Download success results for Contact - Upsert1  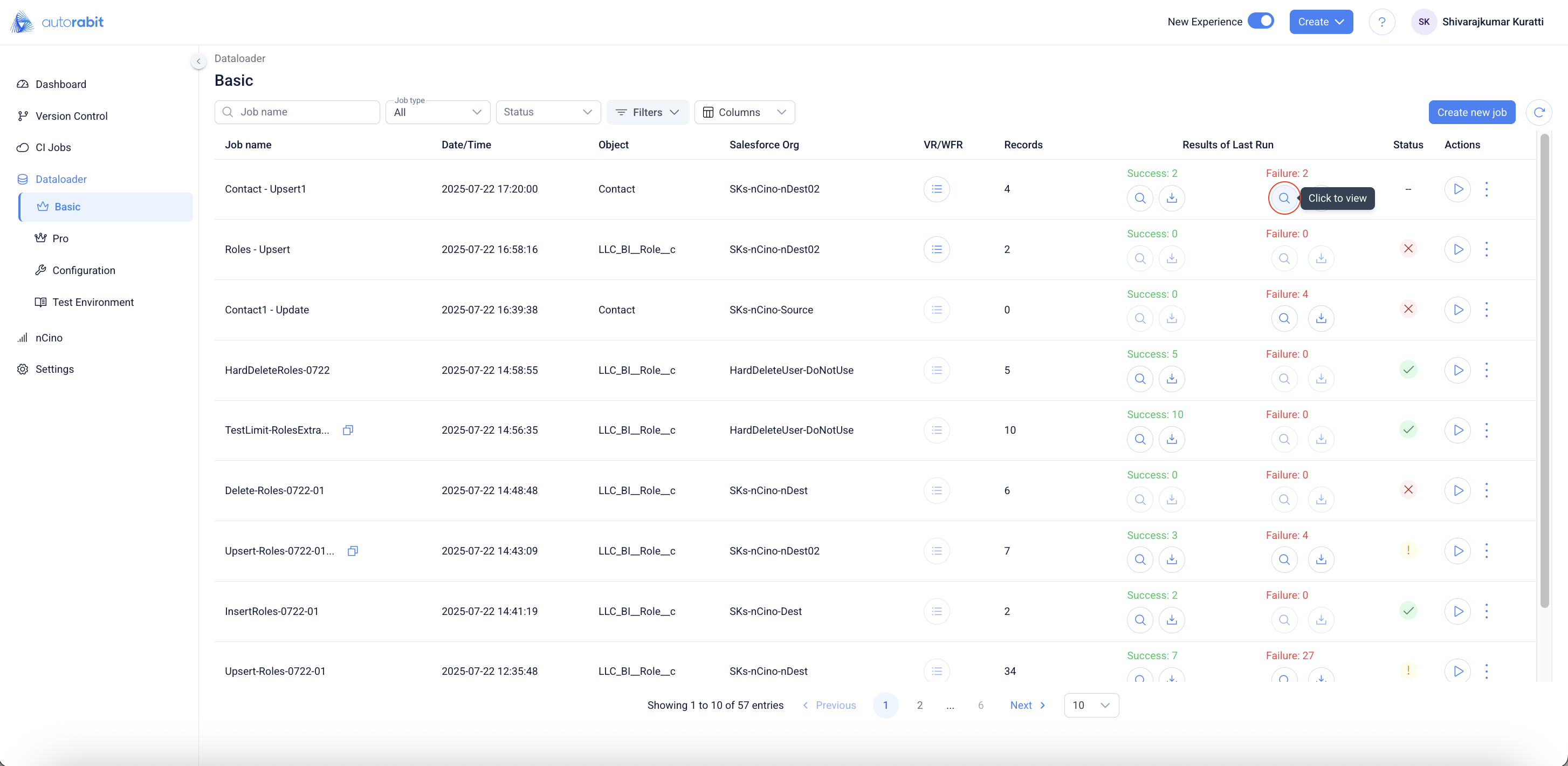point(1171,198)
